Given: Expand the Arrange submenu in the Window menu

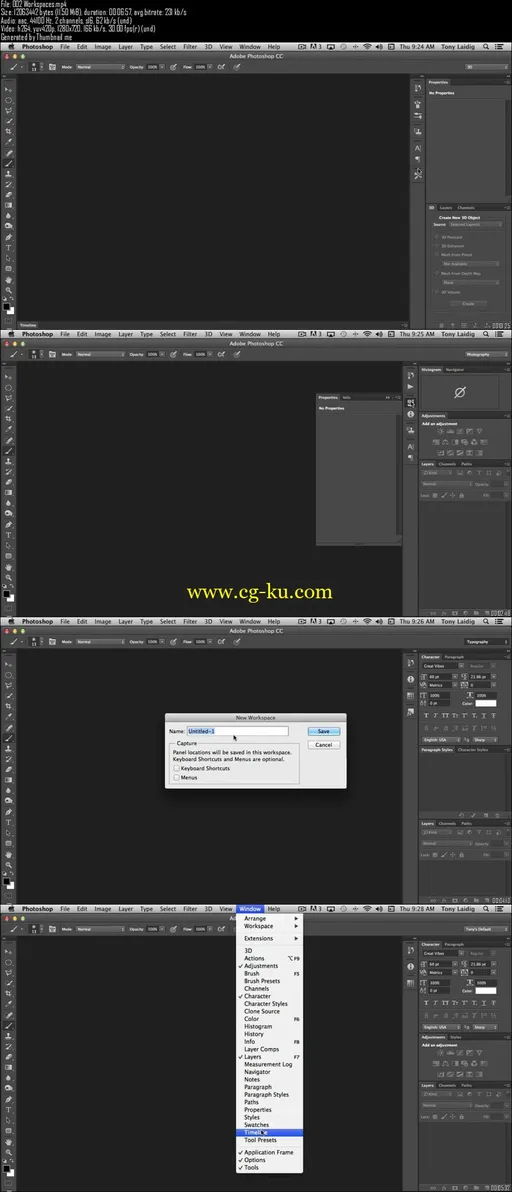Looking at the screenshot, I should [x=269, y=918].
